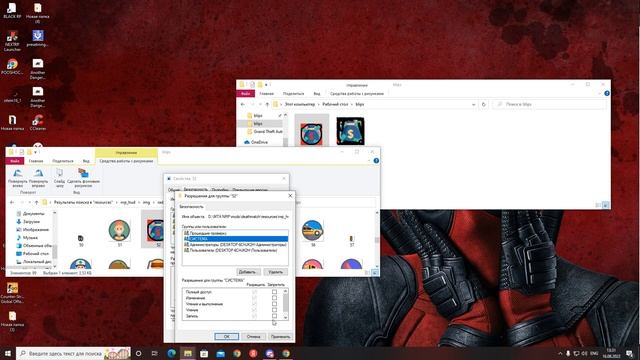Open address history dropdown in the back Explorer window

click(x=473, y=104)
